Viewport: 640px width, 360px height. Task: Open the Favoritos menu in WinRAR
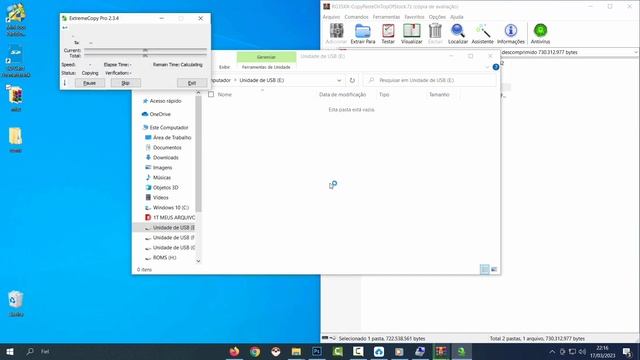pyautogui.click(x=414, y=17)
